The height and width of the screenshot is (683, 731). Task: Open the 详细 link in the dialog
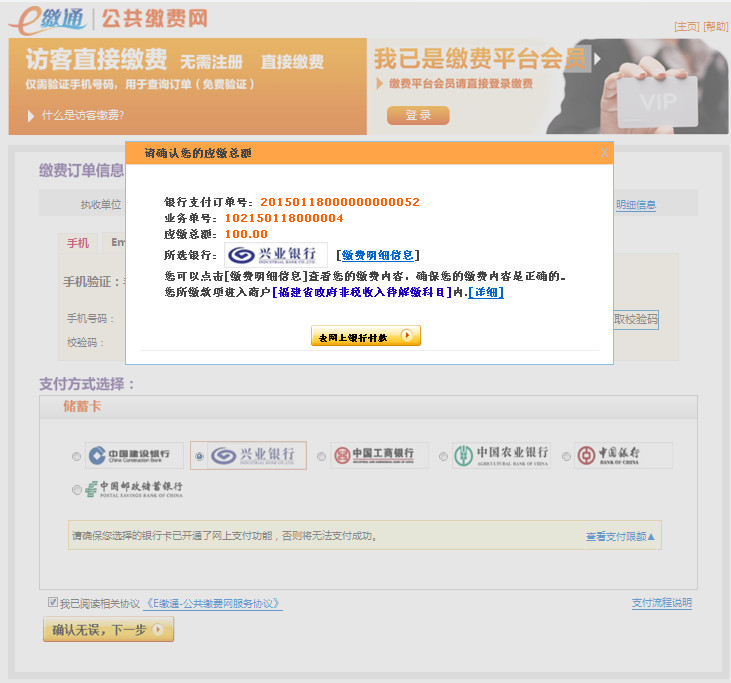point(486,292)
